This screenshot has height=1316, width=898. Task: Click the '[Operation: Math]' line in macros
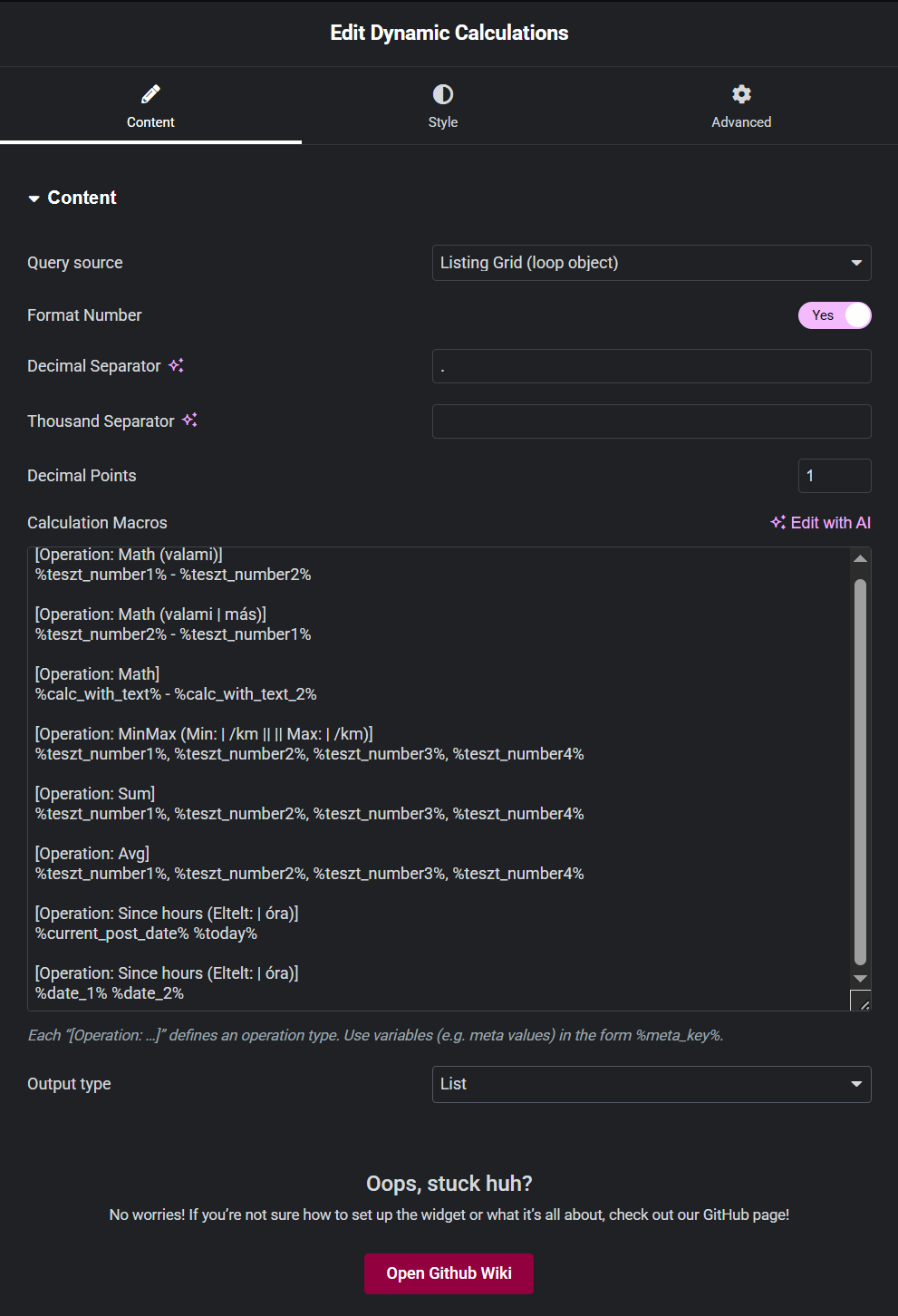[x=97, y=674]
